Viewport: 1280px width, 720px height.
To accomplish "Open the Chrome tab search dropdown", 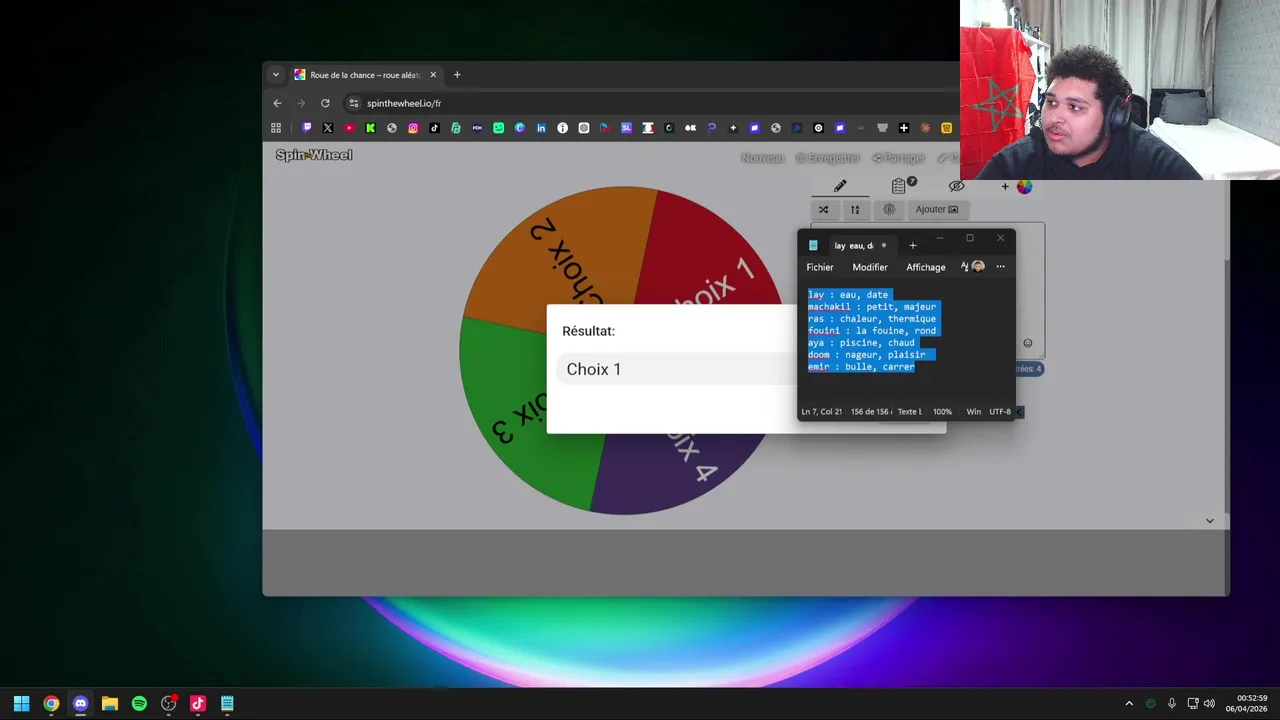I will click(x=276, y=75).
